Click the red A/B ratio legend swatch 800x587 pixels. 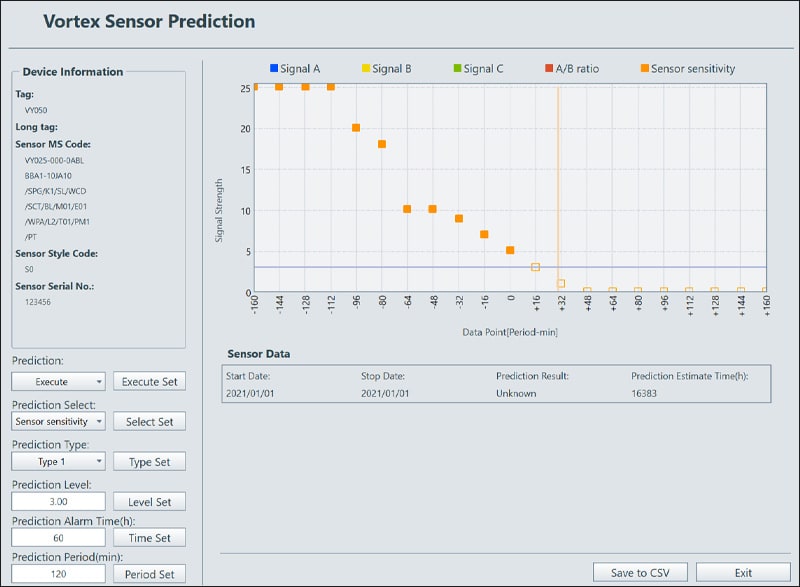coord(550,69)
